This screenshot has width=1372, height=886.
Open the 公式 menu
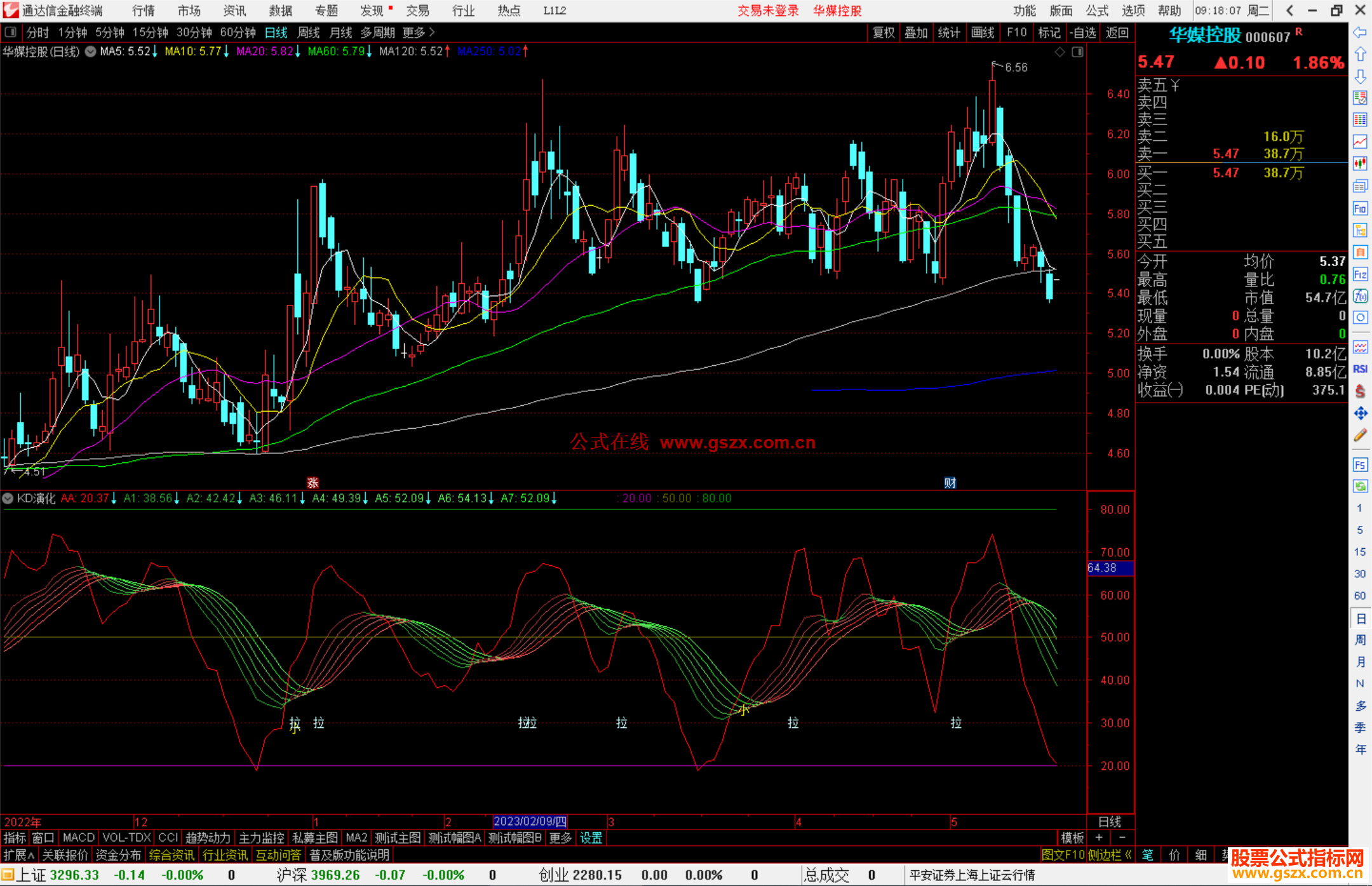click(1097, 10)
